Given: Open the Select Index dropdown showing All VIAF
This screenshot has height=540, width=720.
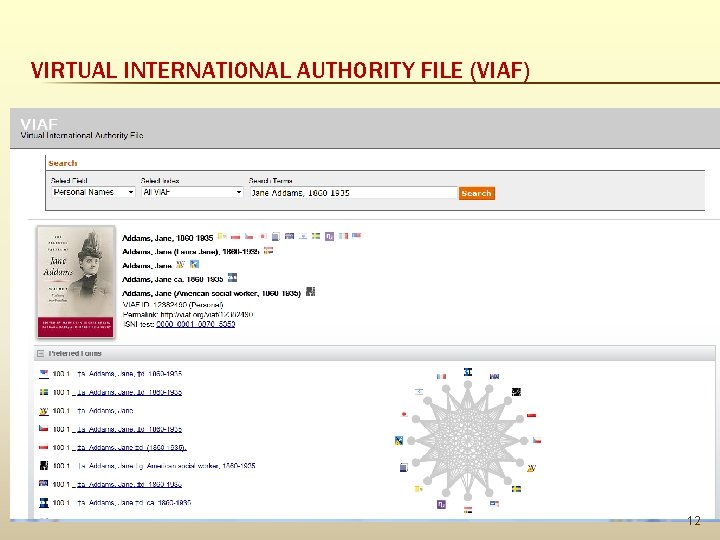Looking at the screenshot, I should pos(192,192).
